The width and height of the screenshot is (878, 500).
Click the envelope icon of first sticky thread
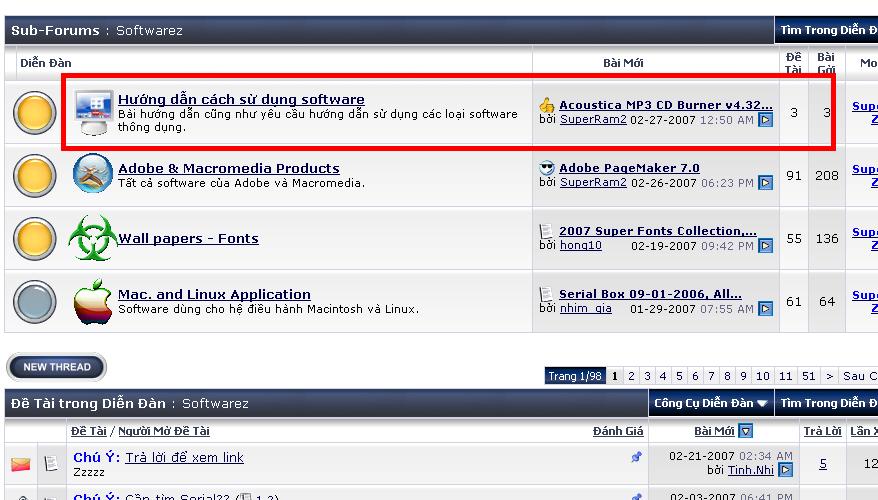click(x=21, y=464)
